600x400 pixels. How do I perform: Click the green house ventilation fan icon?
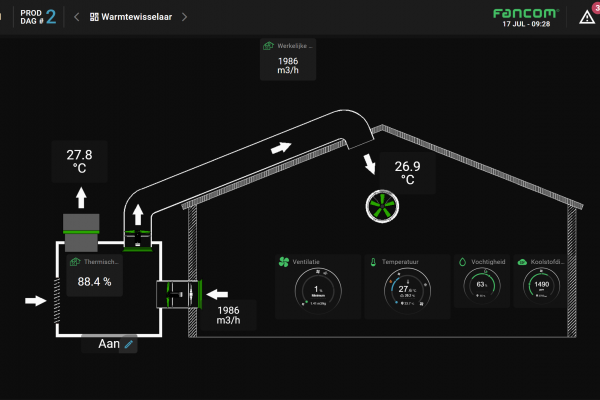(381, 206)
